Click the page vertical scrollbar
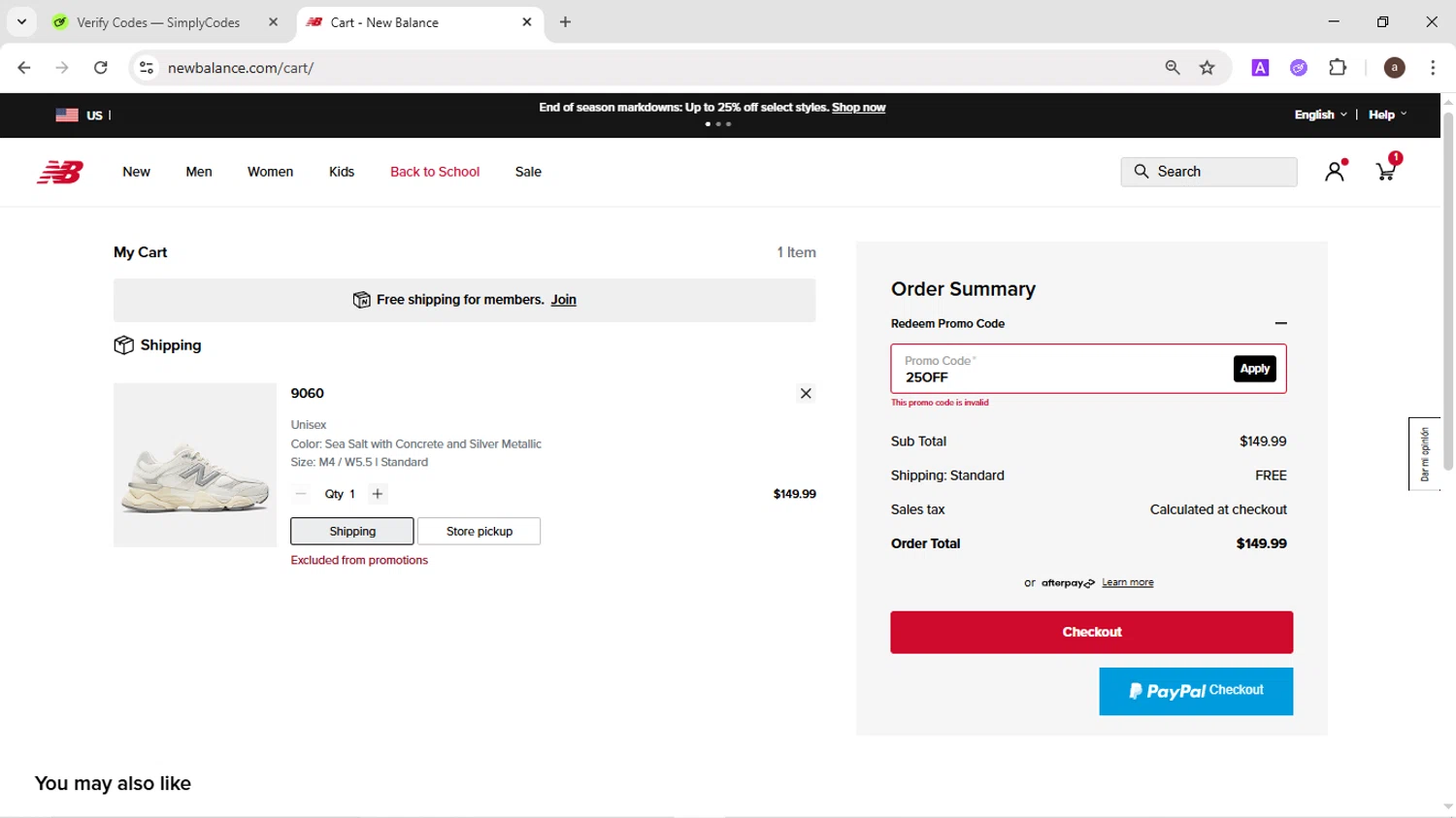 (1448, 291)
